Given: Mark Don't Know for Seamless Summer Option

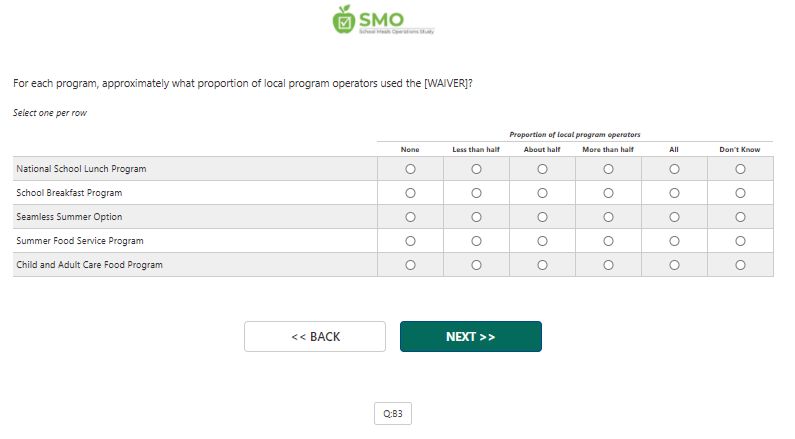Looking at the screenshot, I should pyautogui.click(x=740, y=217).
